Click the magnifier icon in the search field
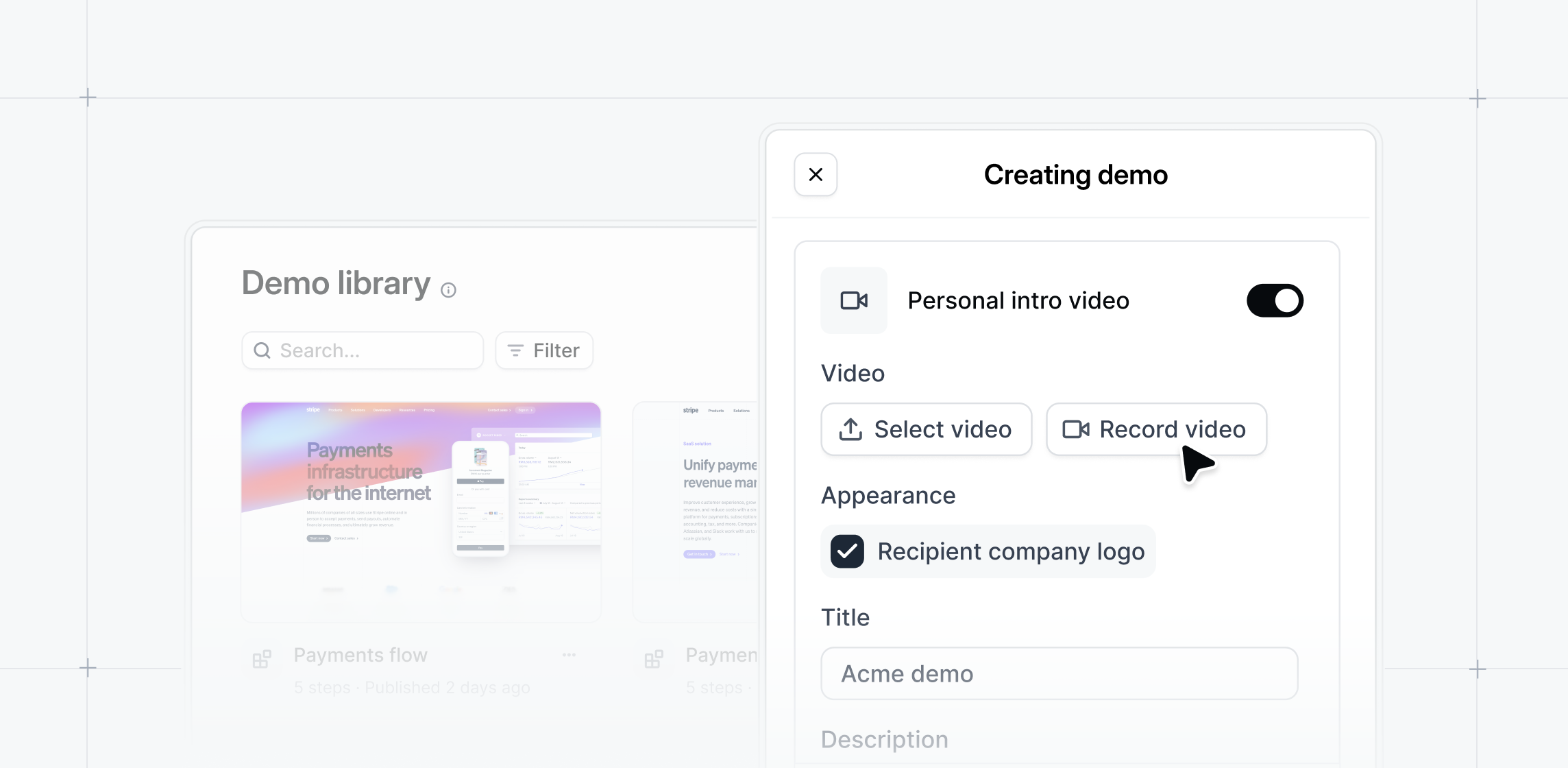 click(x=262, y=350)
